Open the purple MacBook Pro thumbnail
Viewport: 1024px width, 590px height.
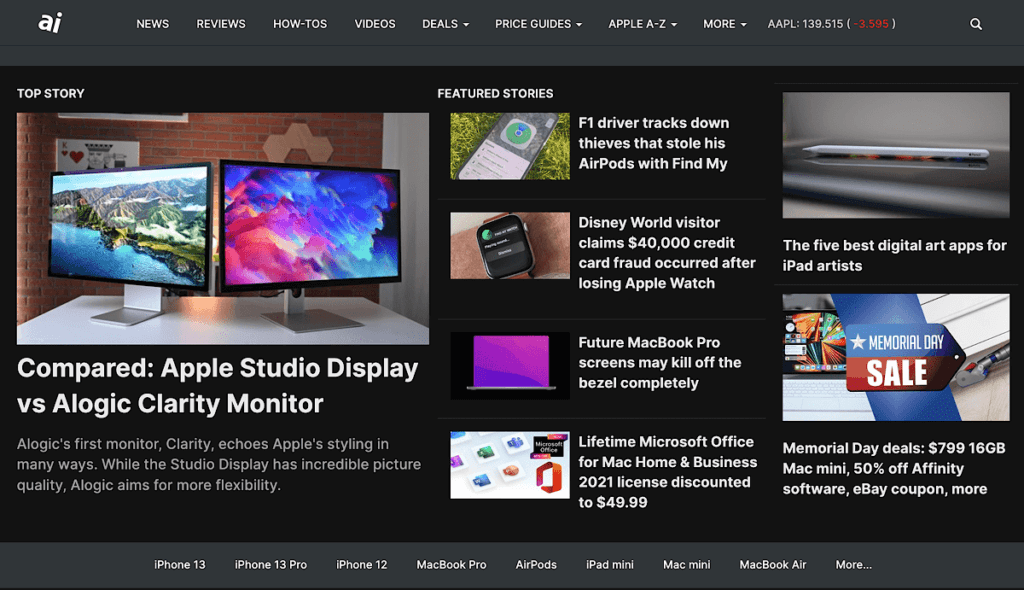(509, 365)
